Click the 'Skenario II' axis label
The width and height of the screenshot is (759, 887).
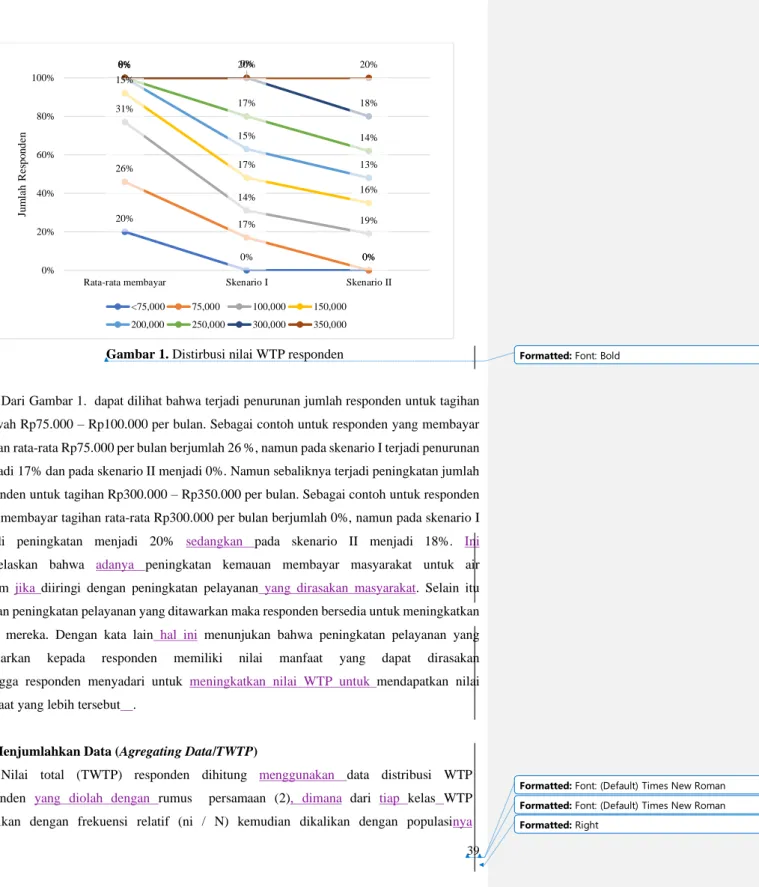coord(369,282)
